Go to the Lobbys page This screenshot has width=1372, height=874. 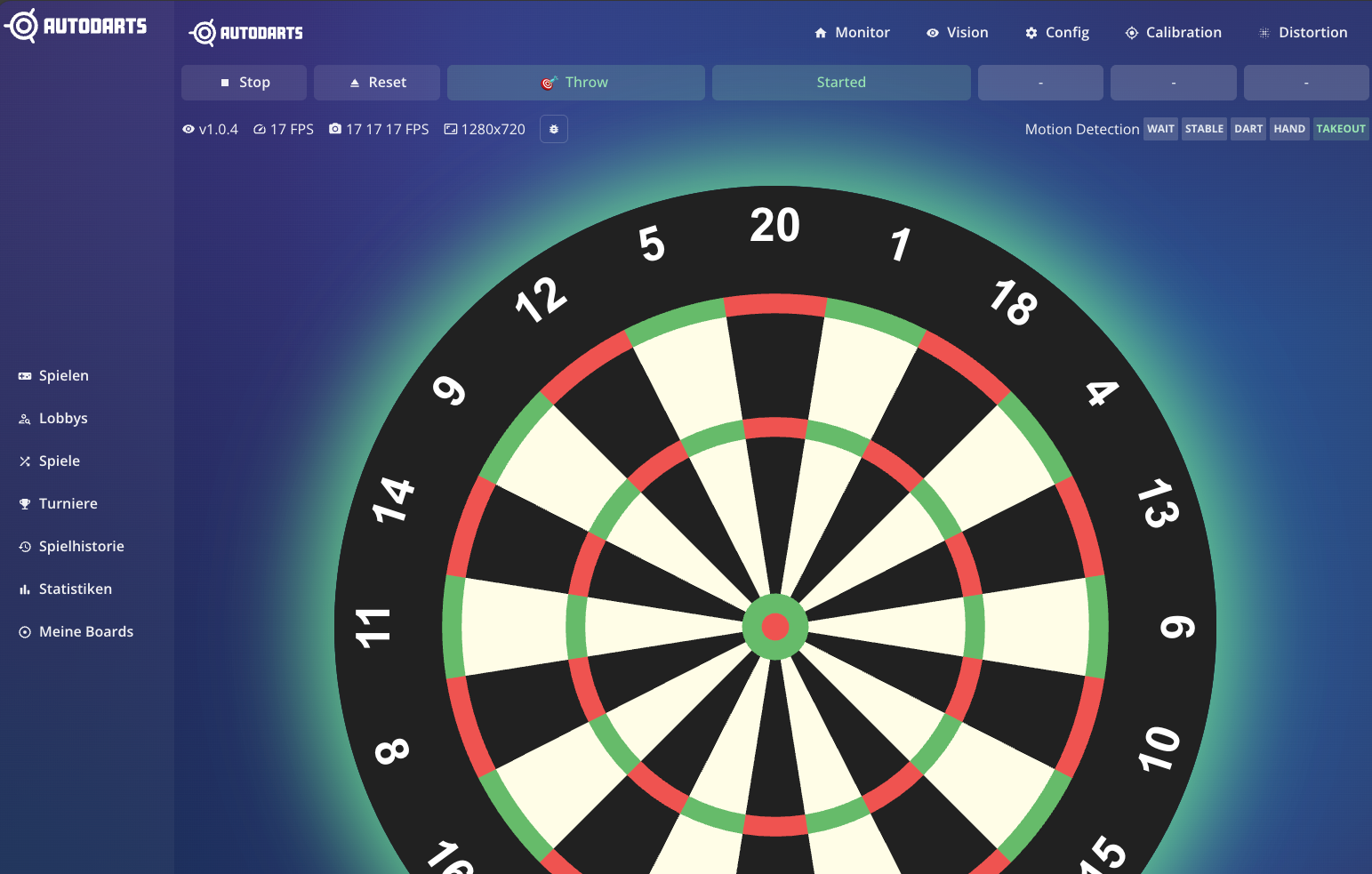(x=62, y=419)
